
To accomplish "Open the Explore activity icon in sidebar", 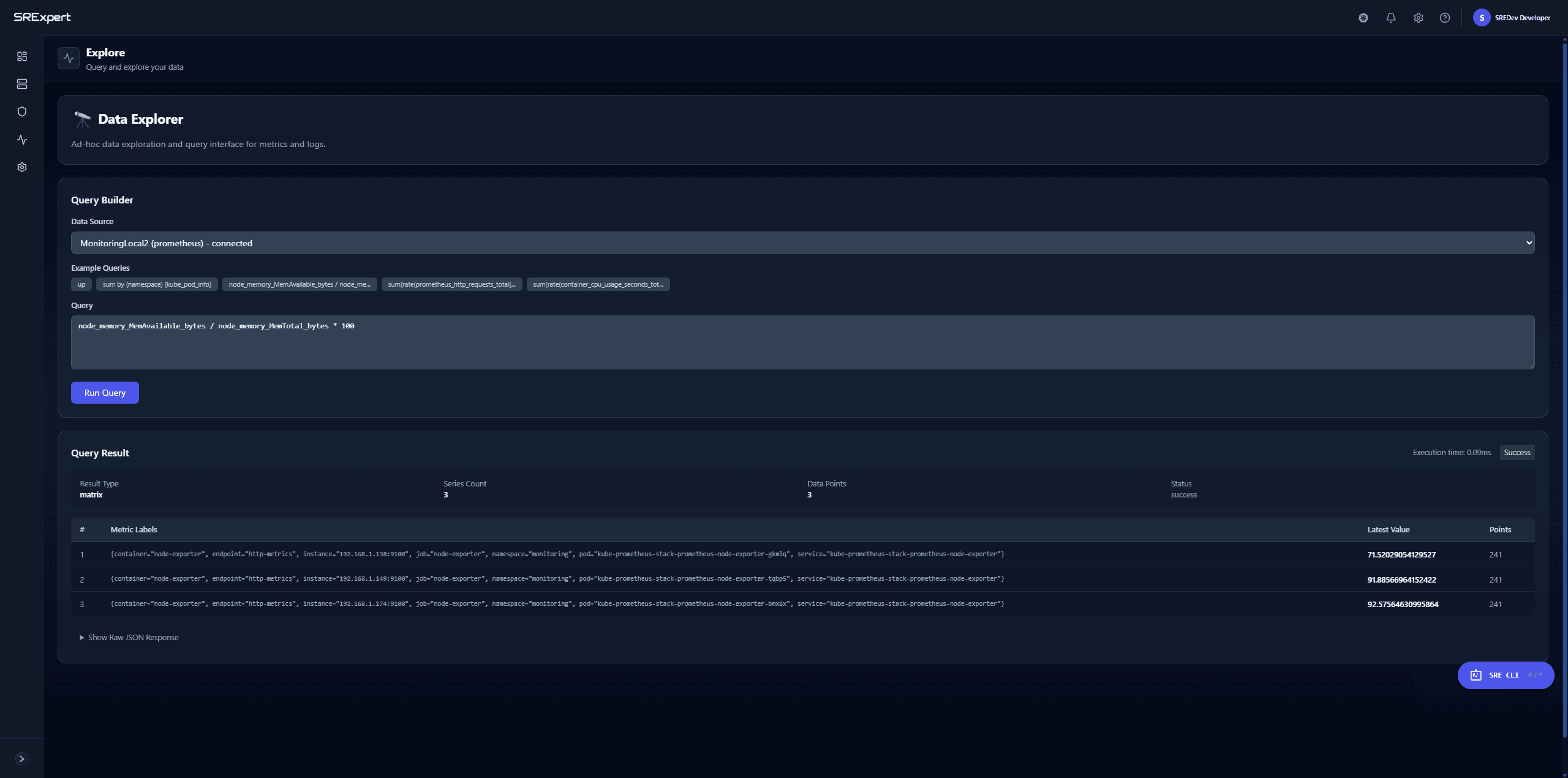I will click(22, 140).
